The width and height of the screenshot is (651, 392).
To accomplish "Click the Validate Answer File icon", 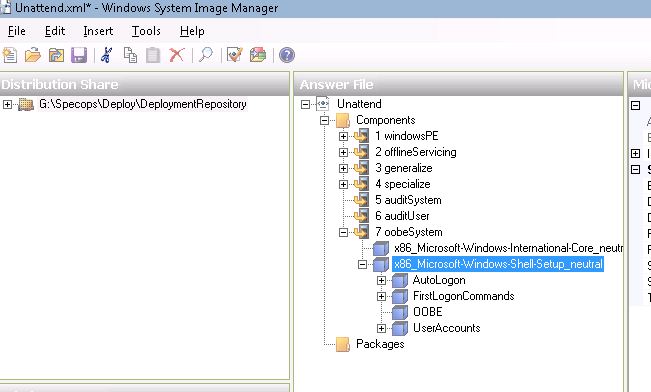I will [235, 55].
